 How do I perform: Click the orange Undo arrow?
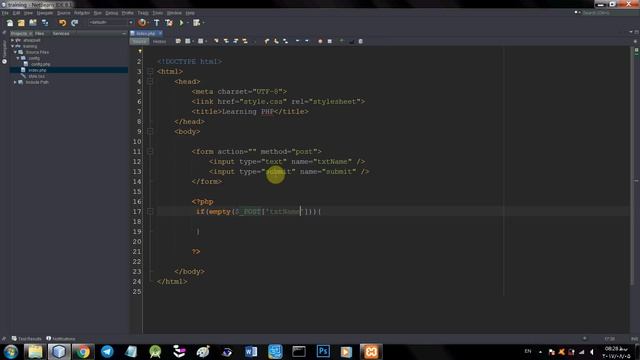coord(62,23)
